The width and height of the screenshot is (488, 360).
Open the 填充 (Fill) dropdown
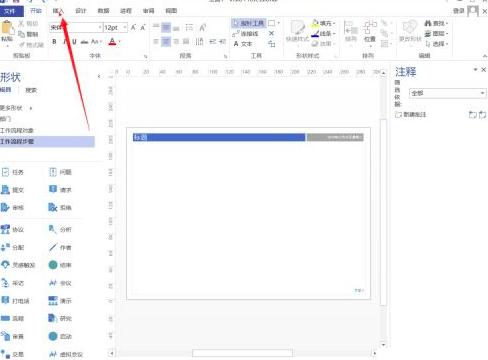click(x=324, y=23)
